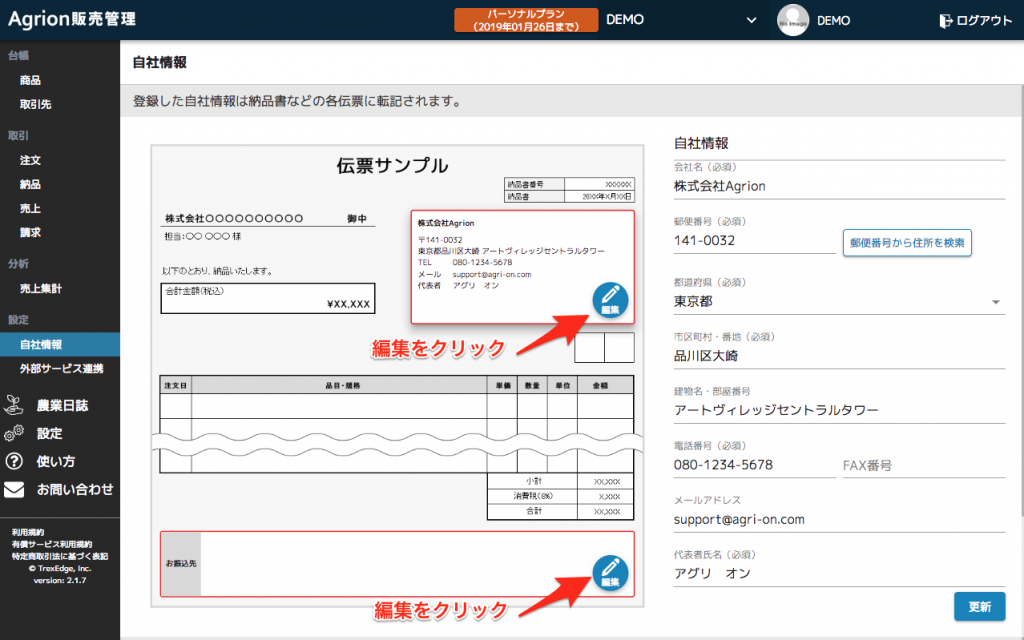Click the 電話番号 field

(754, 465)
